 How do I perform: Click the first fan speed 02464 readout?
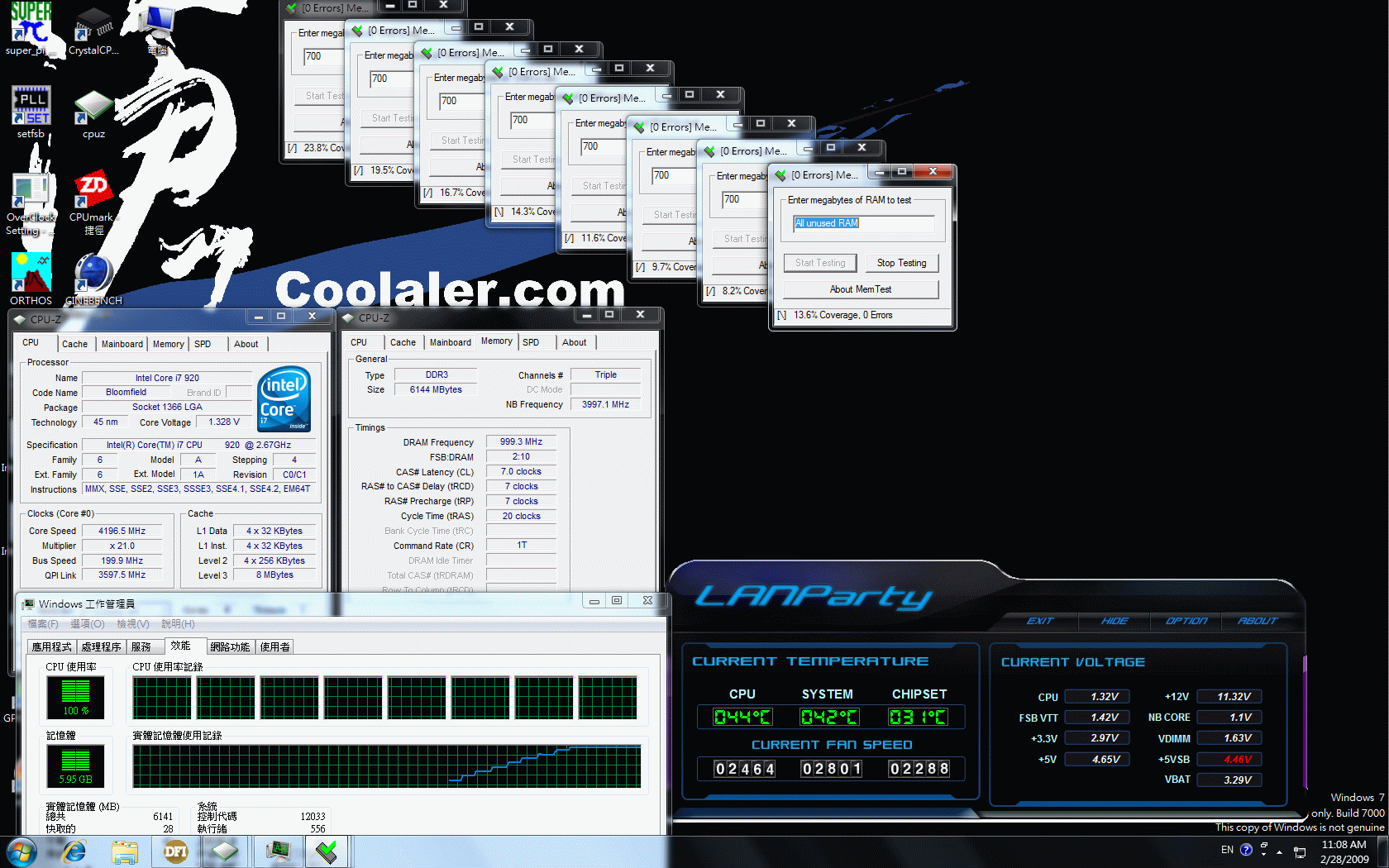click(745, 769)
